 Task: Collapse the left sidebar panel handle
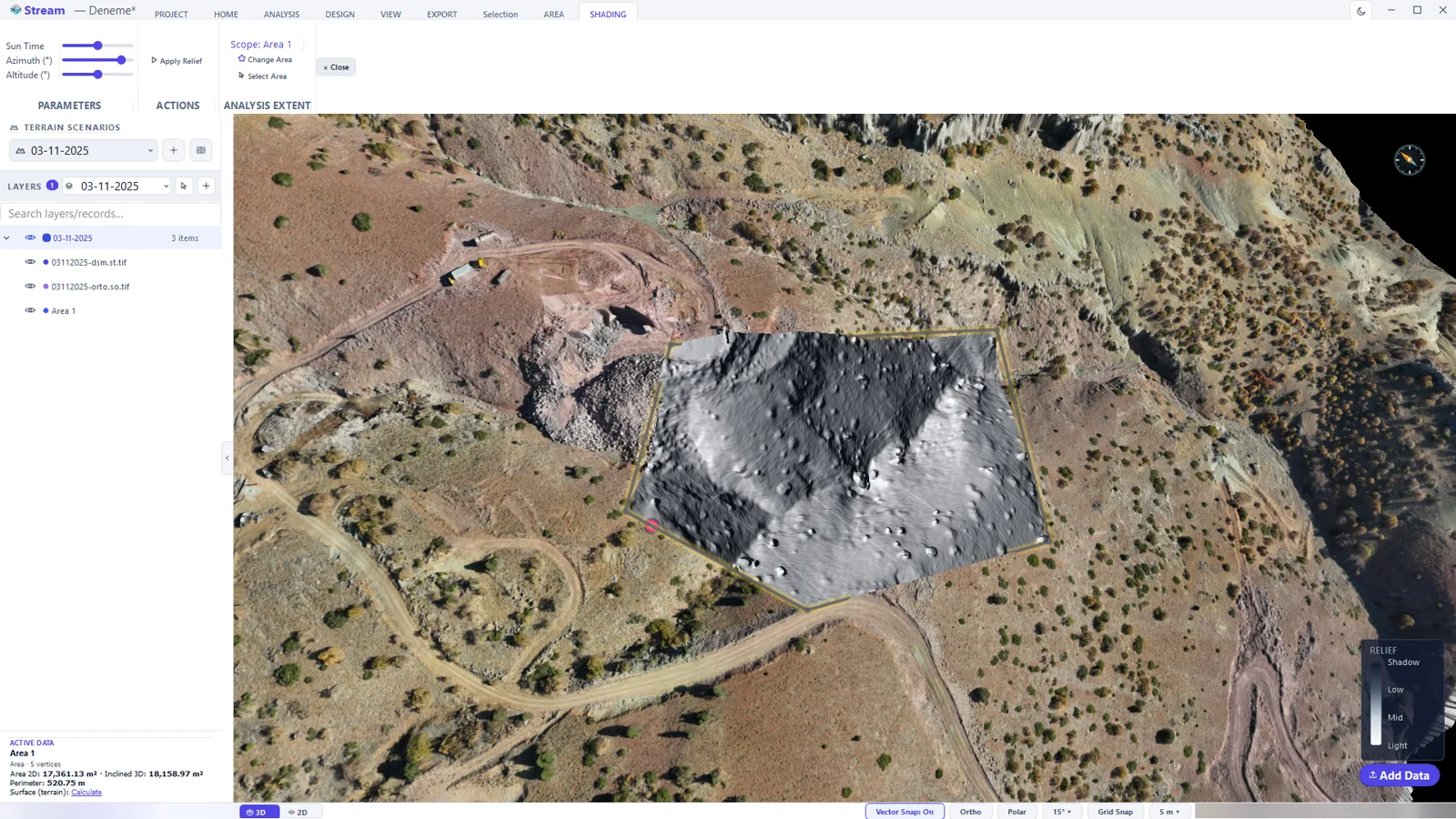pos(227,458)
